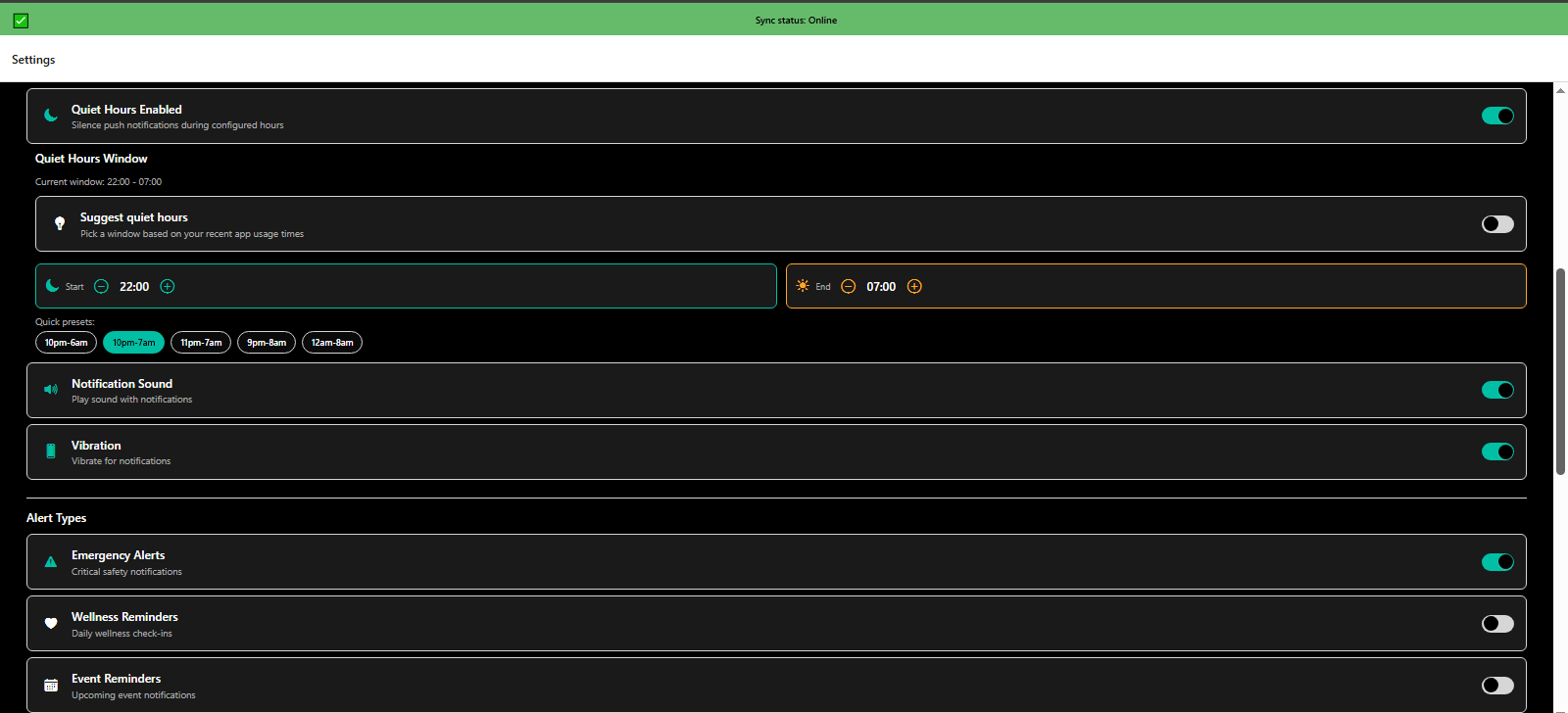Image resolution: width=1568 pixels, height=713 pixels.
Task: Click the calendar icon for Event Reminders
Action: tap(51, 686)
